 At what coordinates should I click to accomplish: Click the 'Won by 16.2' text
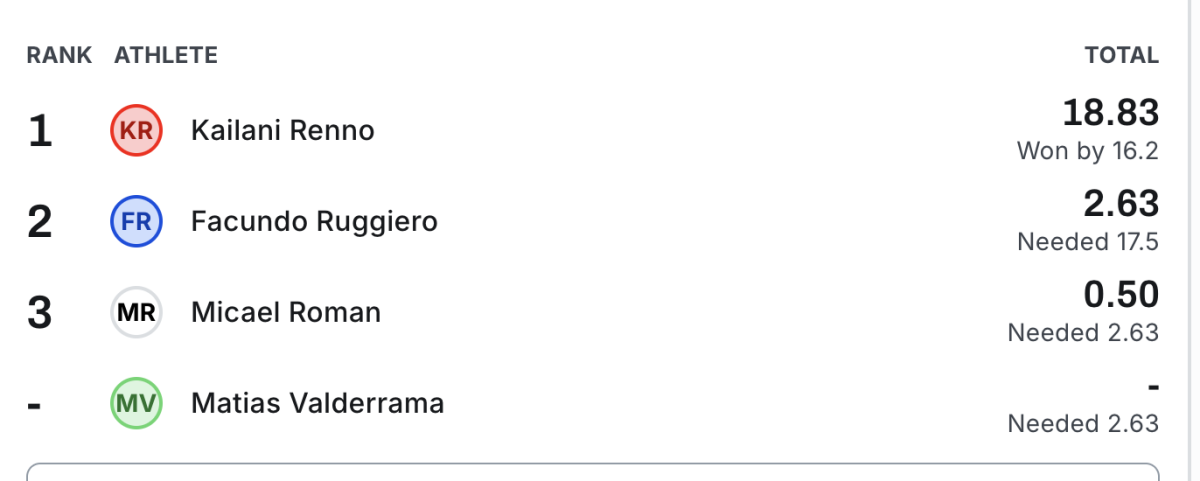pyautogui.click(x=1087, y=151)
